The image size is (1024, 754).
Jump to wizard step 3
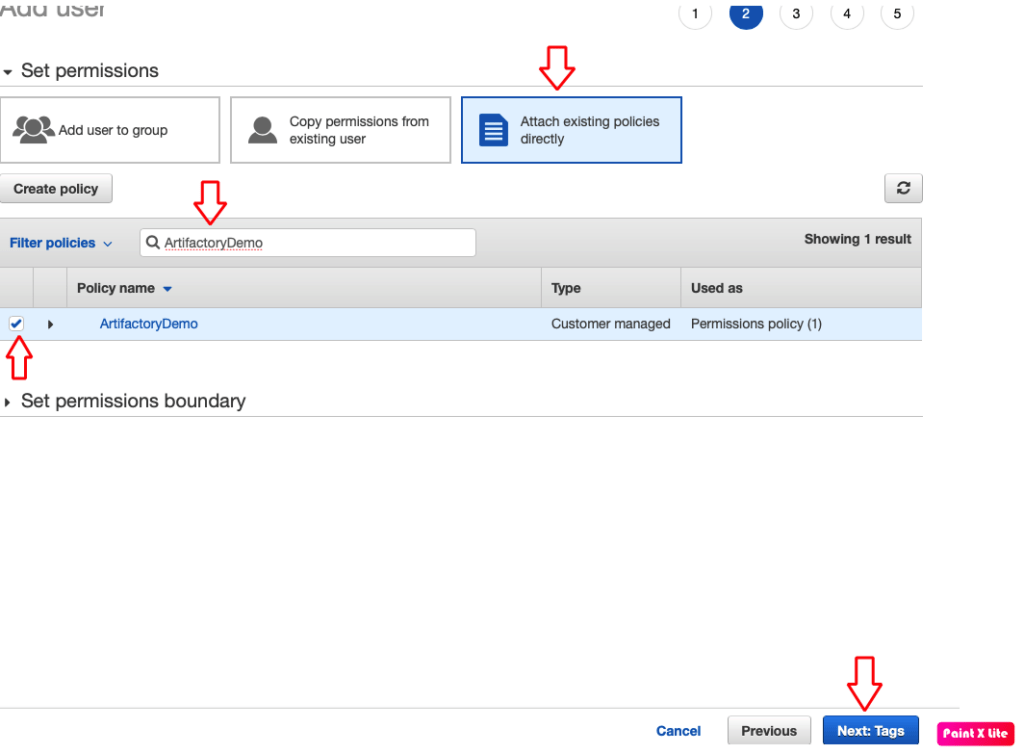point(796,13)
